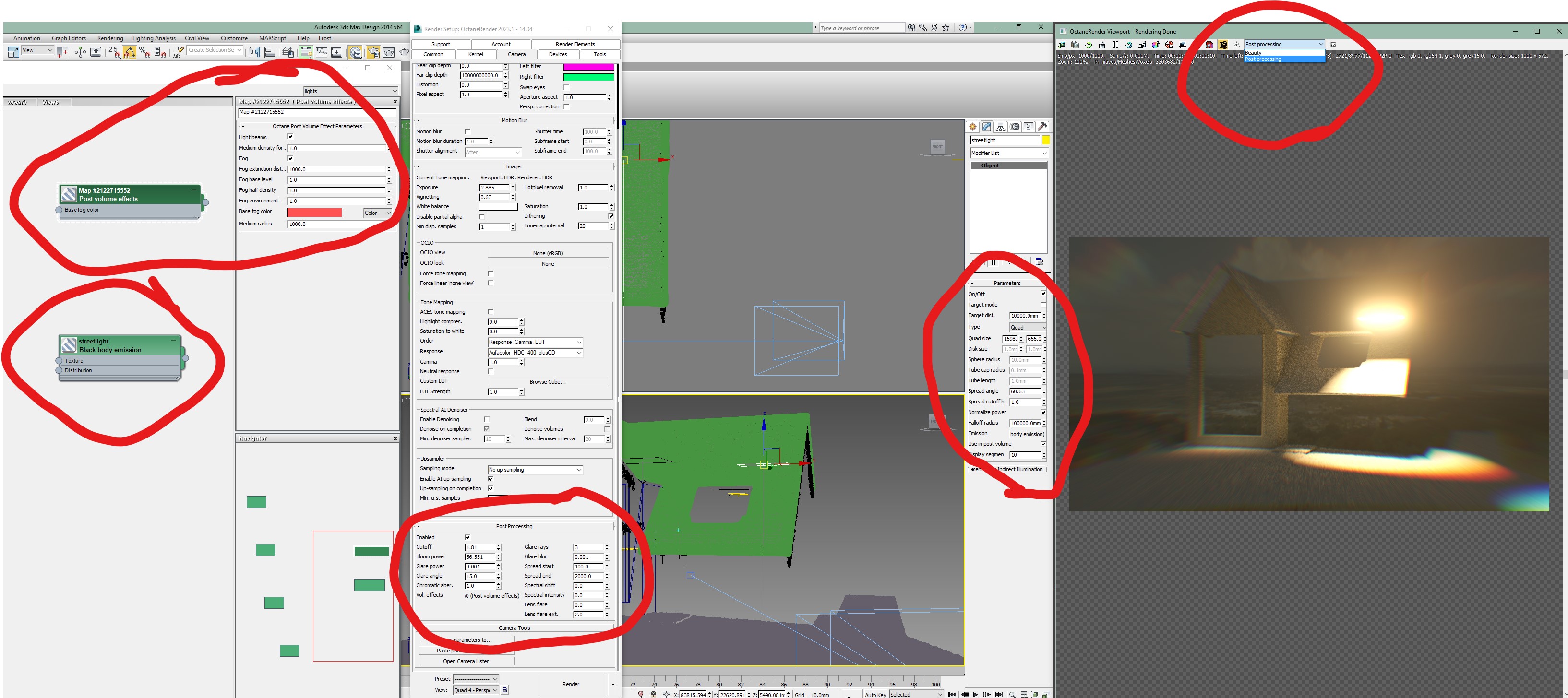Screen dimensions: 1568x698
Task: Open the Response curve dropdown
Action: pos(535,352)
